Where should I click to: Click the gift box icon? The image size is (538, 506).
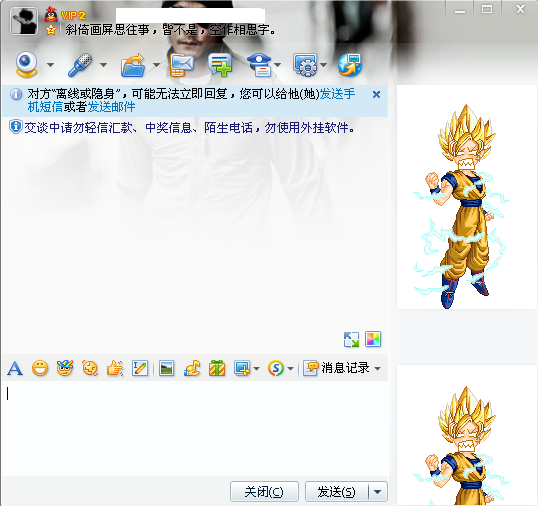(x=217, y=369)
